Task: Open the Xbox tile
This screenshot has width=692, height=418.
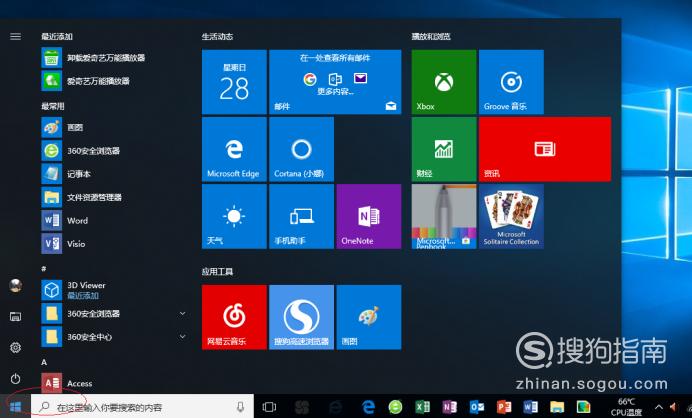Action: (444, 82)
